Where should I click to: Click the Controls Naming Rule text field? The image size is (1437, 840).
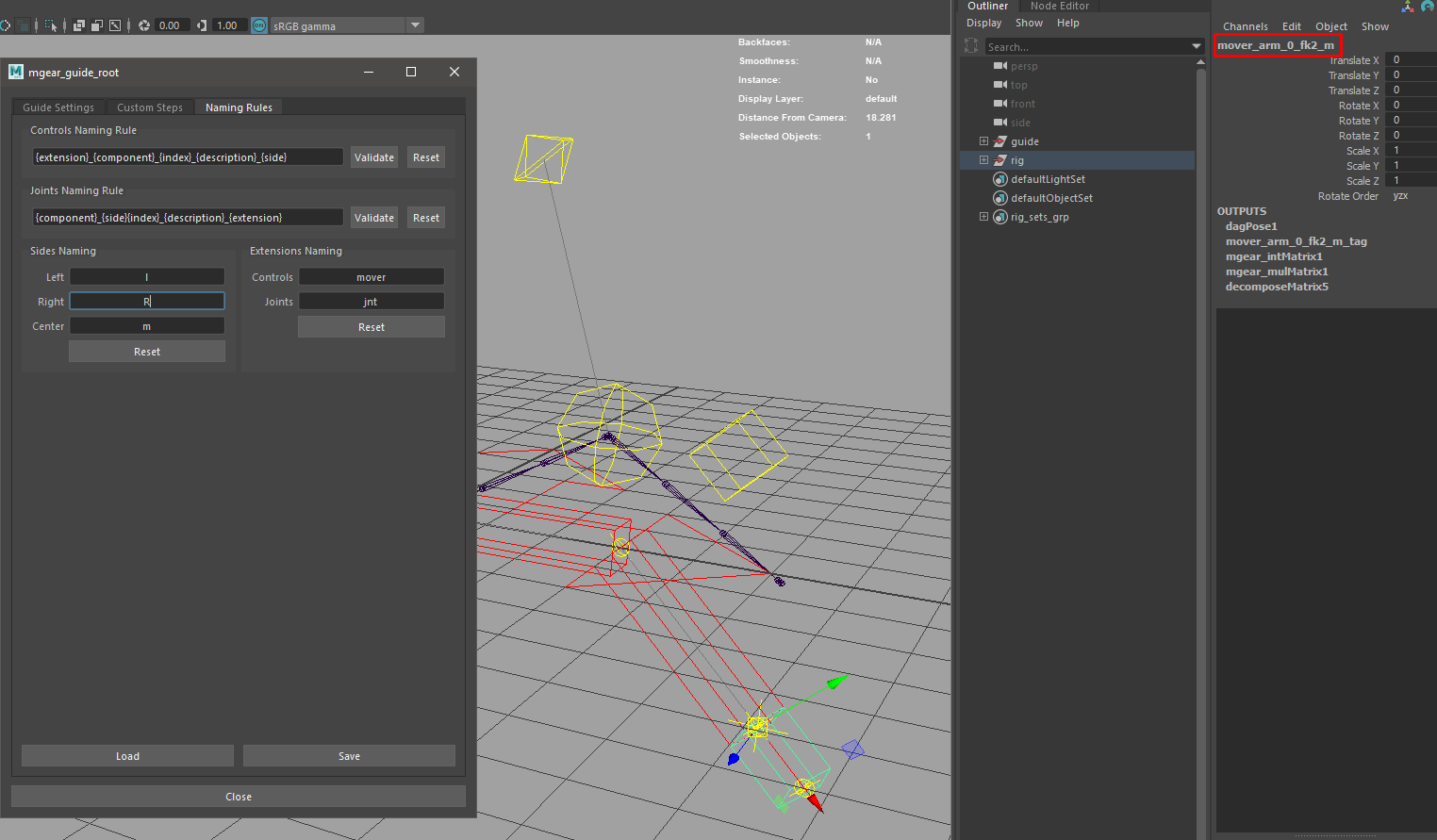tap(188, 157)
